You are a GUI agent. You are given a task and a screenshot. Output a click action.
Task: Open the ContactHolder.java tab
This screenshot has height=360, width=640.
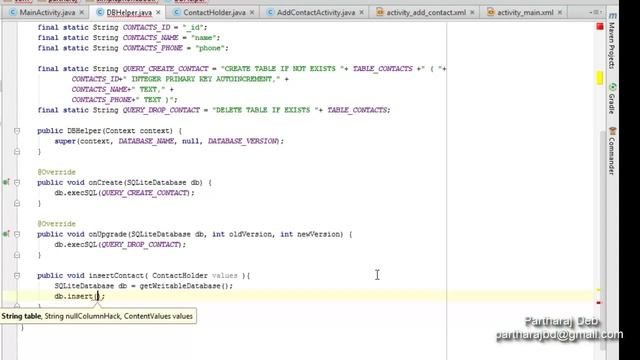point(214,12)
